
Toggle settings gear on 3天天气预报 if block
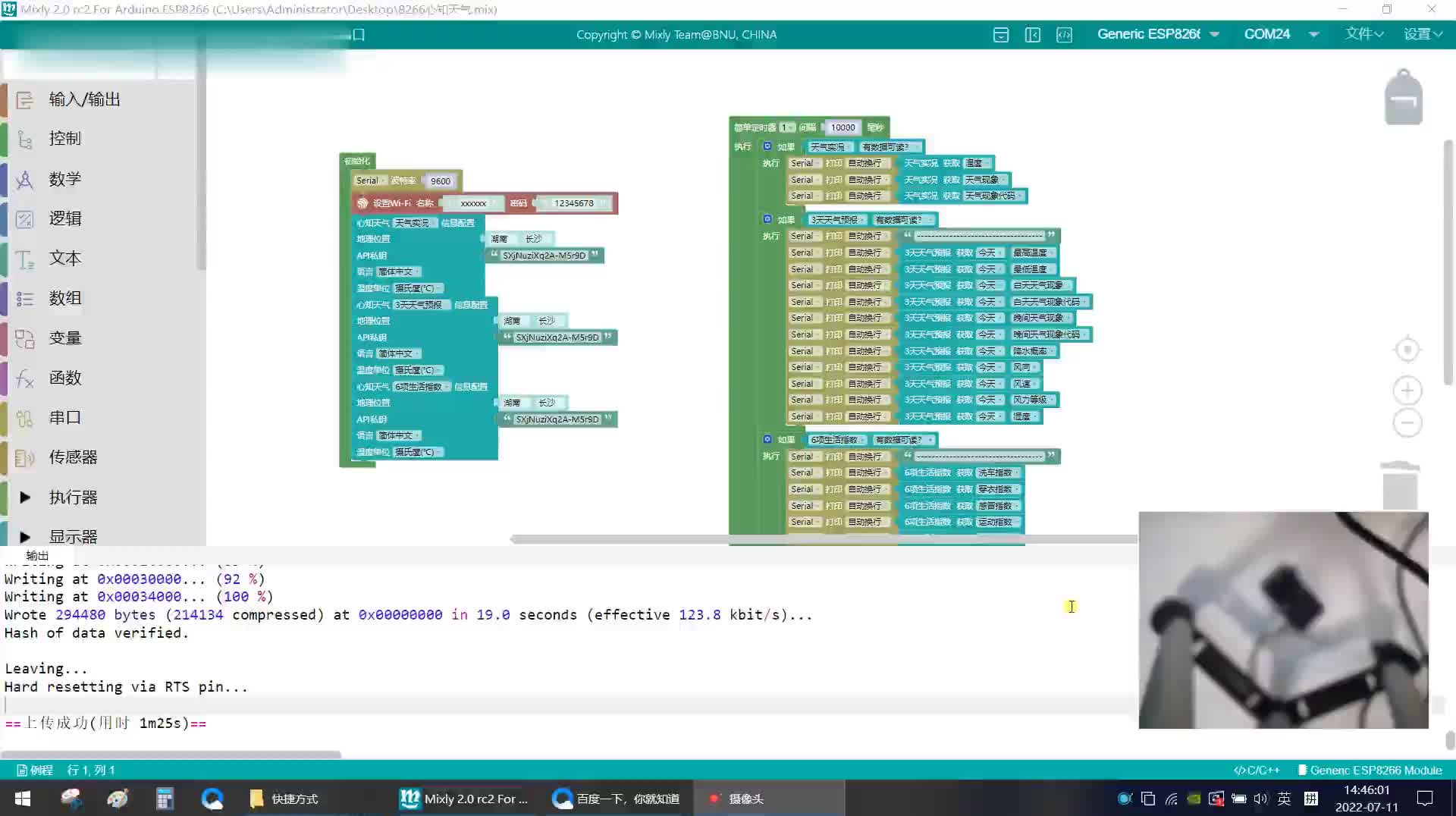[x=767, y=219]
